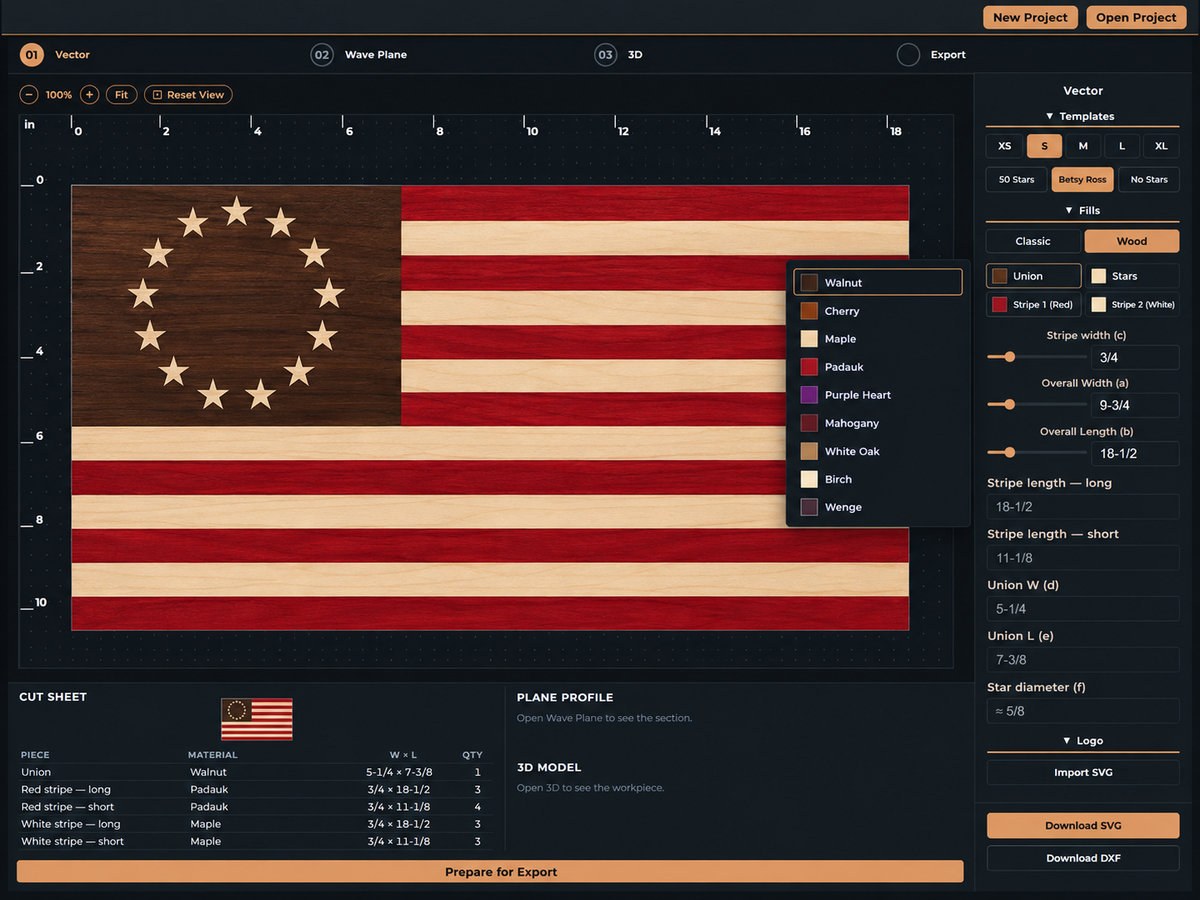This screenshot has width=1200, height=900.
Task: Select Purple Heart wood option
Action: click(878, 395)
